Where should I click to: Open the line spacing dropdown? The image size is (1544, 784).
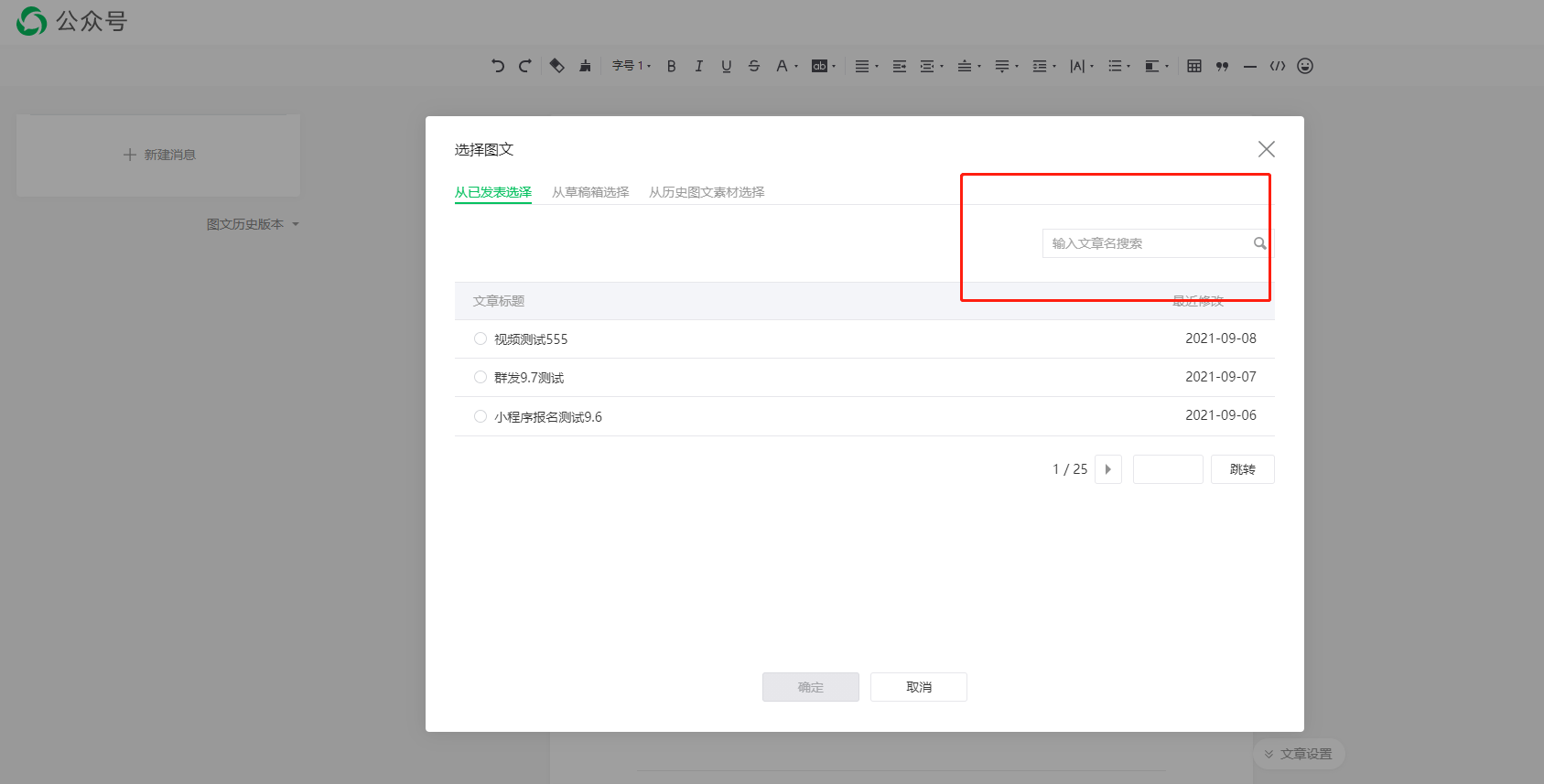1044,66
